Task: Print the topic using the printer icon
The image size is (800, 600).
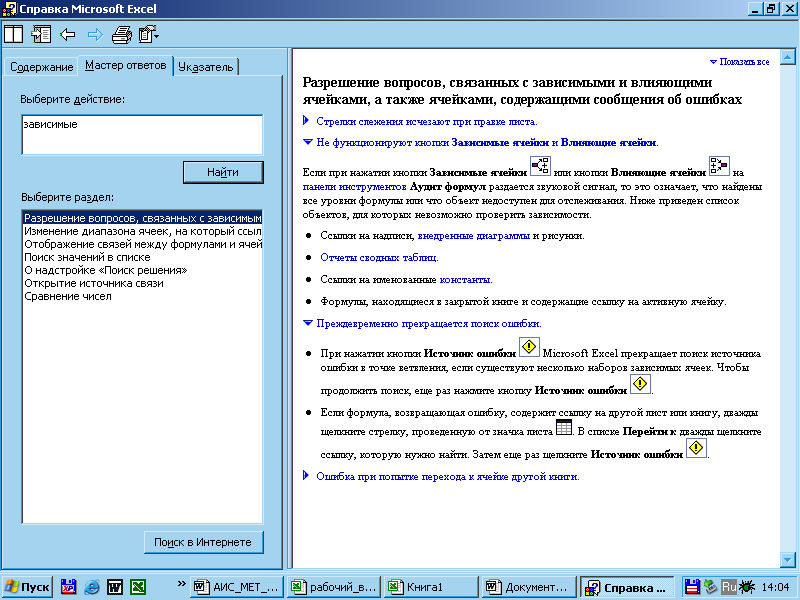Action: pyautogui.click(x=122, y=35)
